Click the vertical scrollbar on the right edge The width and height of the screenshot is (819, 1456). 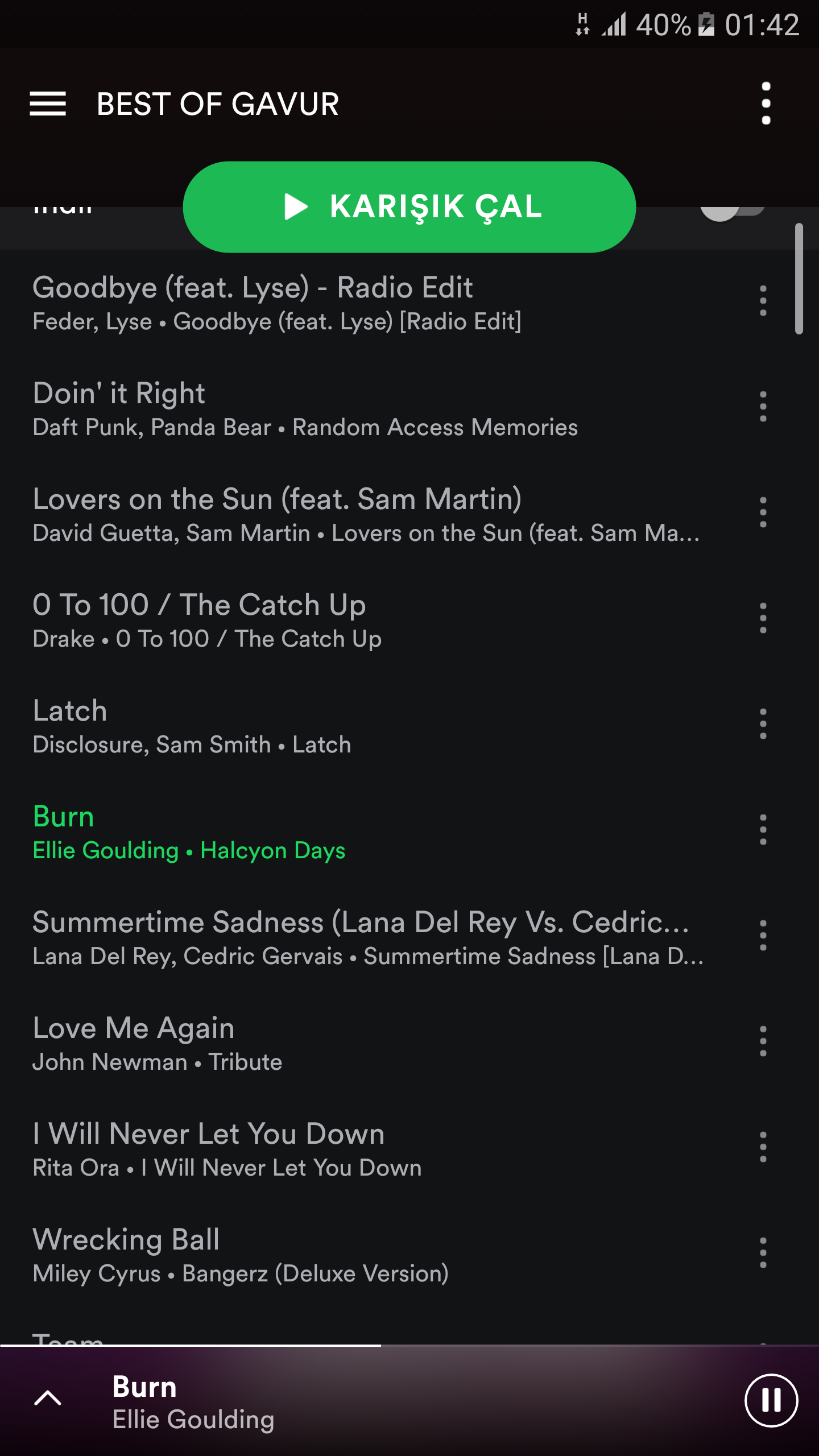pos(799,279)
